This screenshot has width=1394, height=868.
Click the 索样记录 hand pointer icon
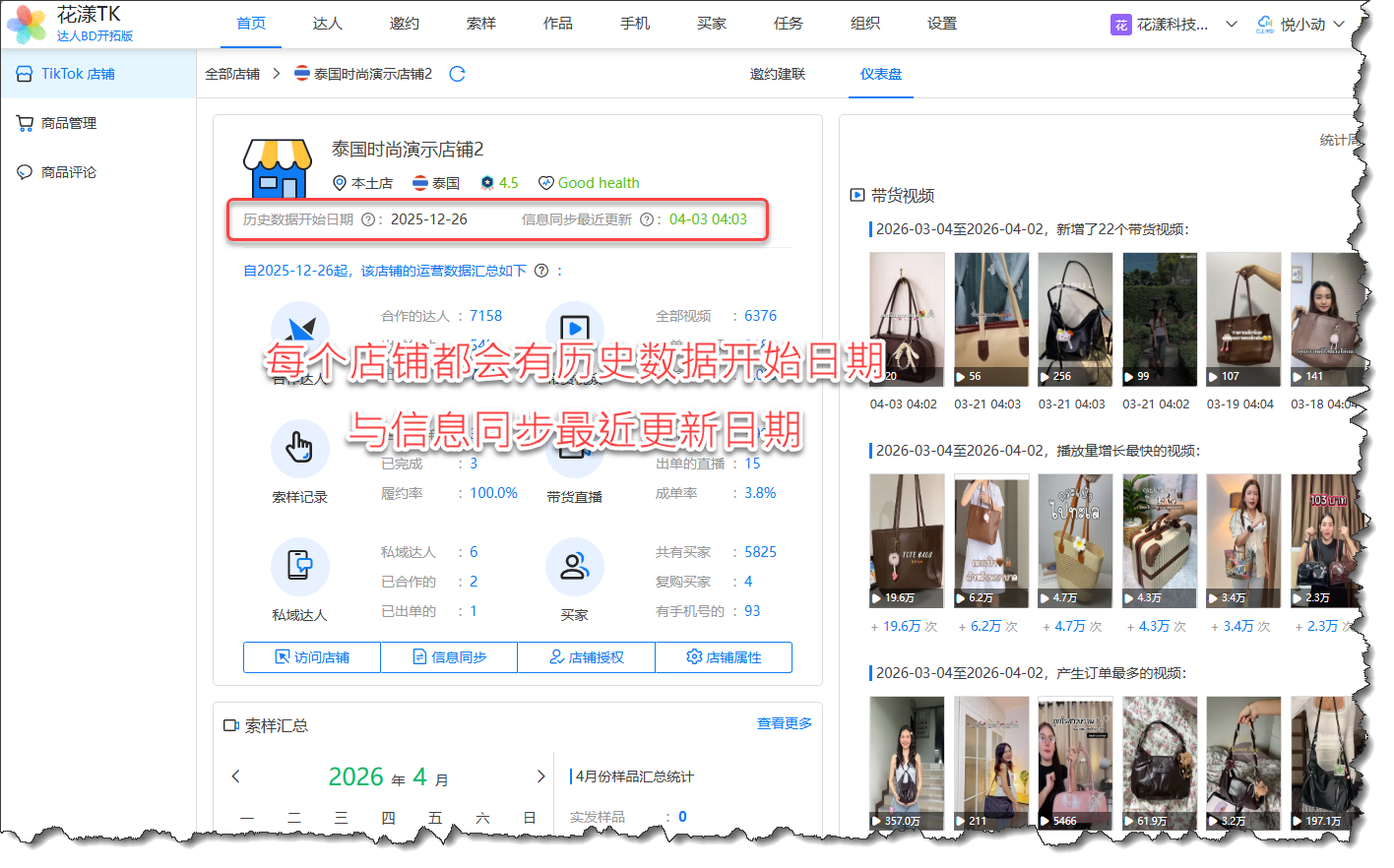point(299,448)
